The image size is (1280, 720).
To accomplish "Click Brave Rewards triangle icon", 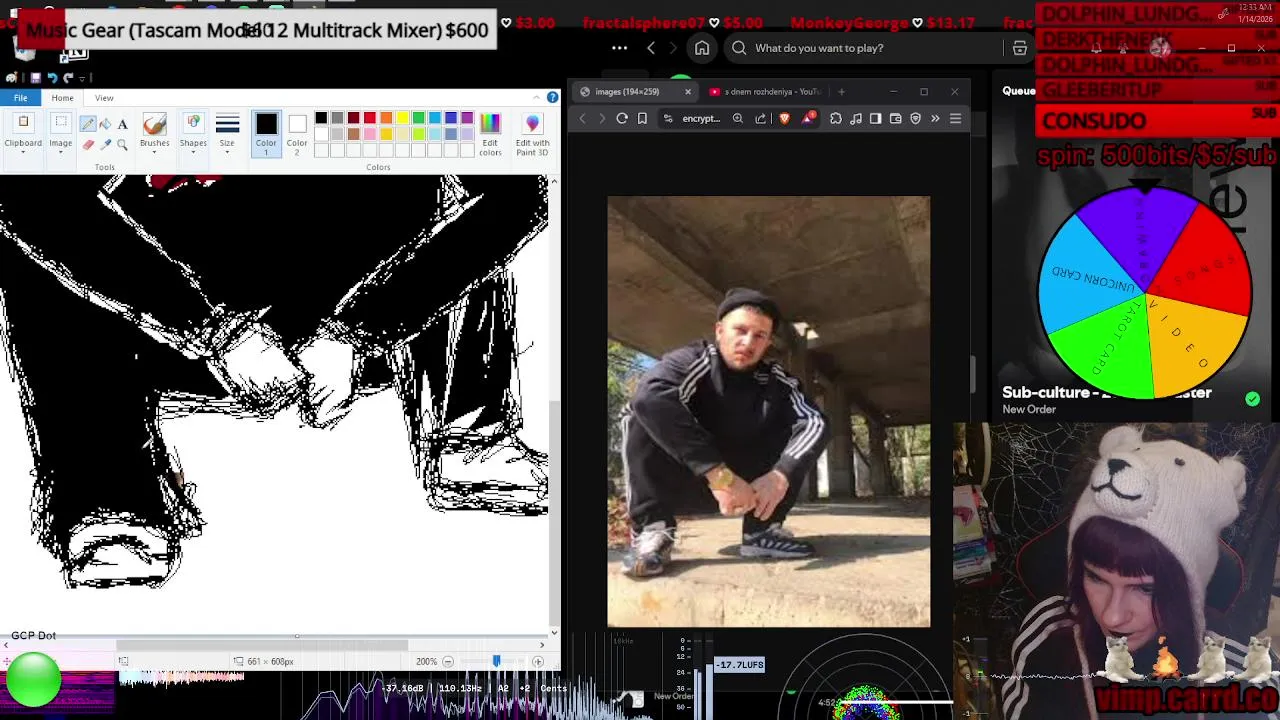I will click(808, 118).
